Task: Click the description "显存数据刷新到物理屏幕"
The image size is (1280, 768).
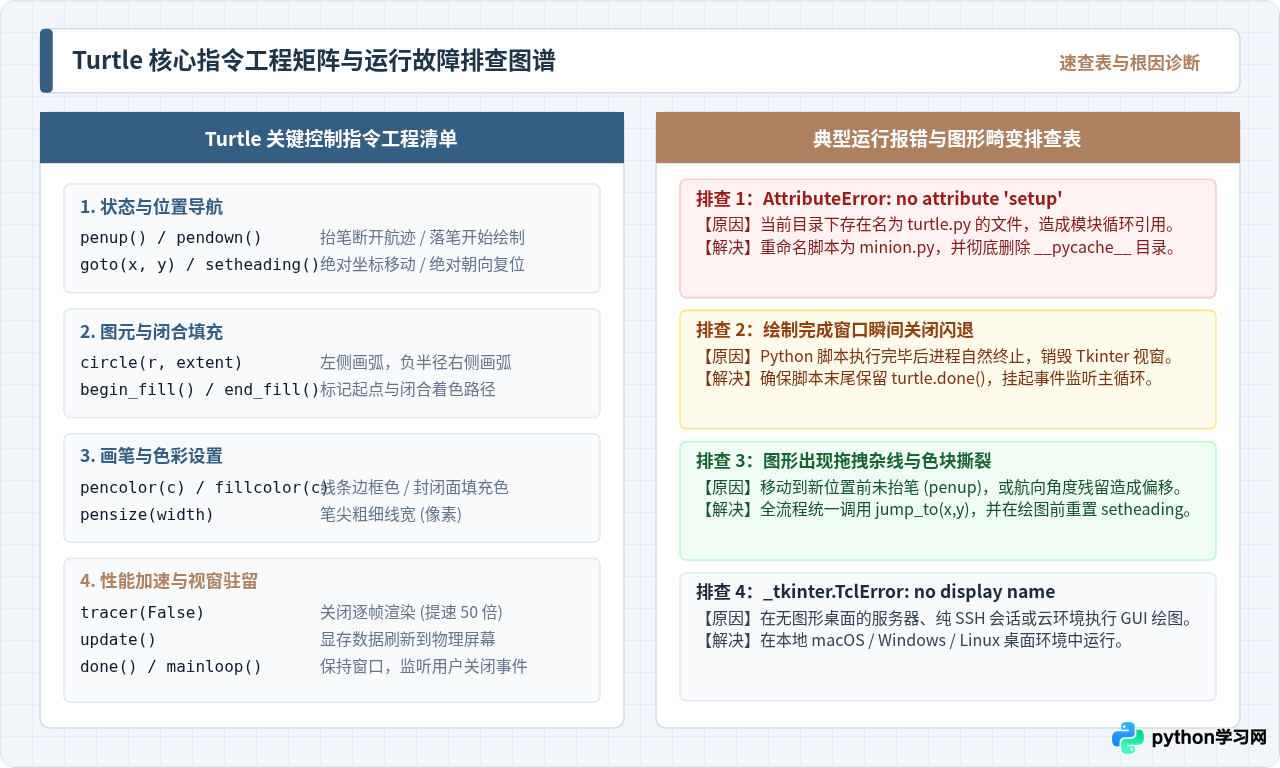Action: coord(407,639)
